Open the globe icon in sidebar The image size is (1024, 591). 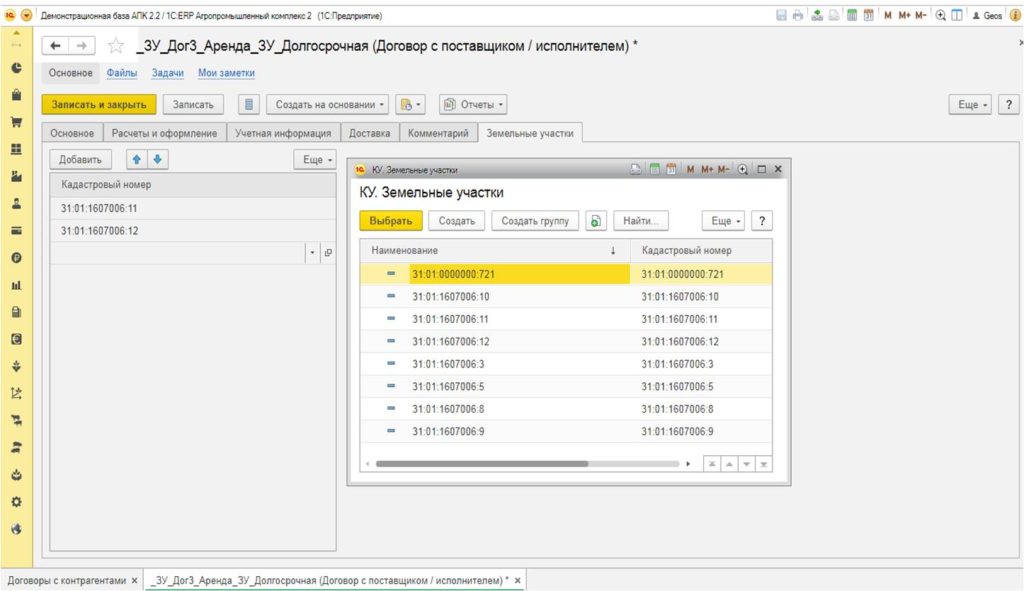[x=16, y=529]
